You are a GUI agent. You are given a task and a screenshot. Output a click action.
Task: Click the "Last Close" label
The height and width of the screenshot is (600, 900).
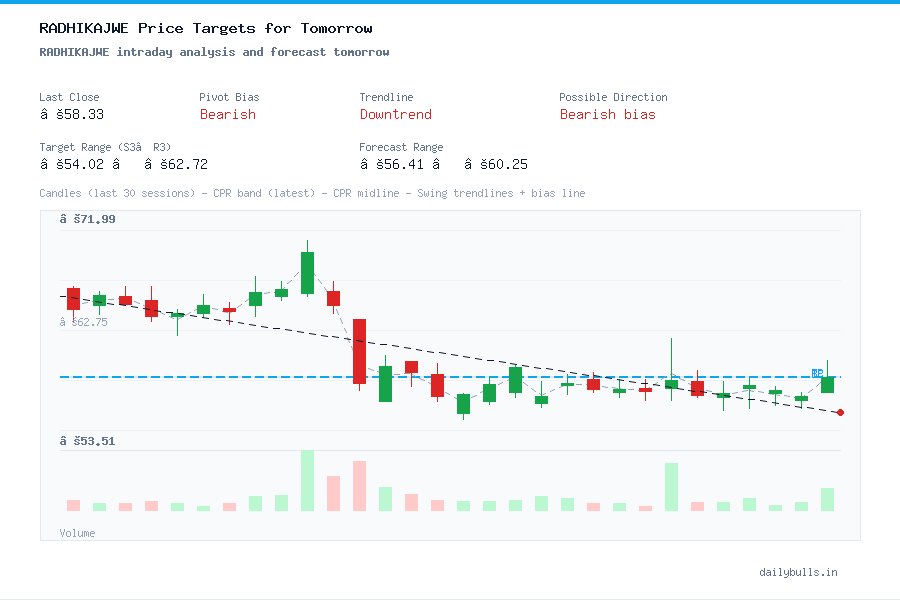[69, 97]
